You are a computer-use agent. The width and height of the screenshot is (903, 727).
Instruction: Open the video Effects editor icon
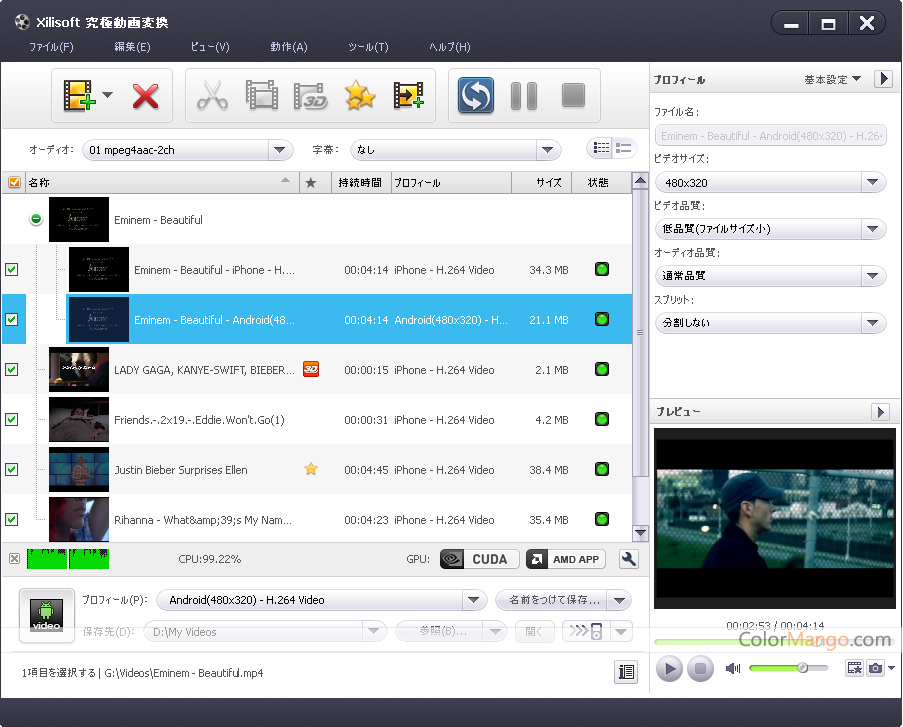tap(261, 96)
